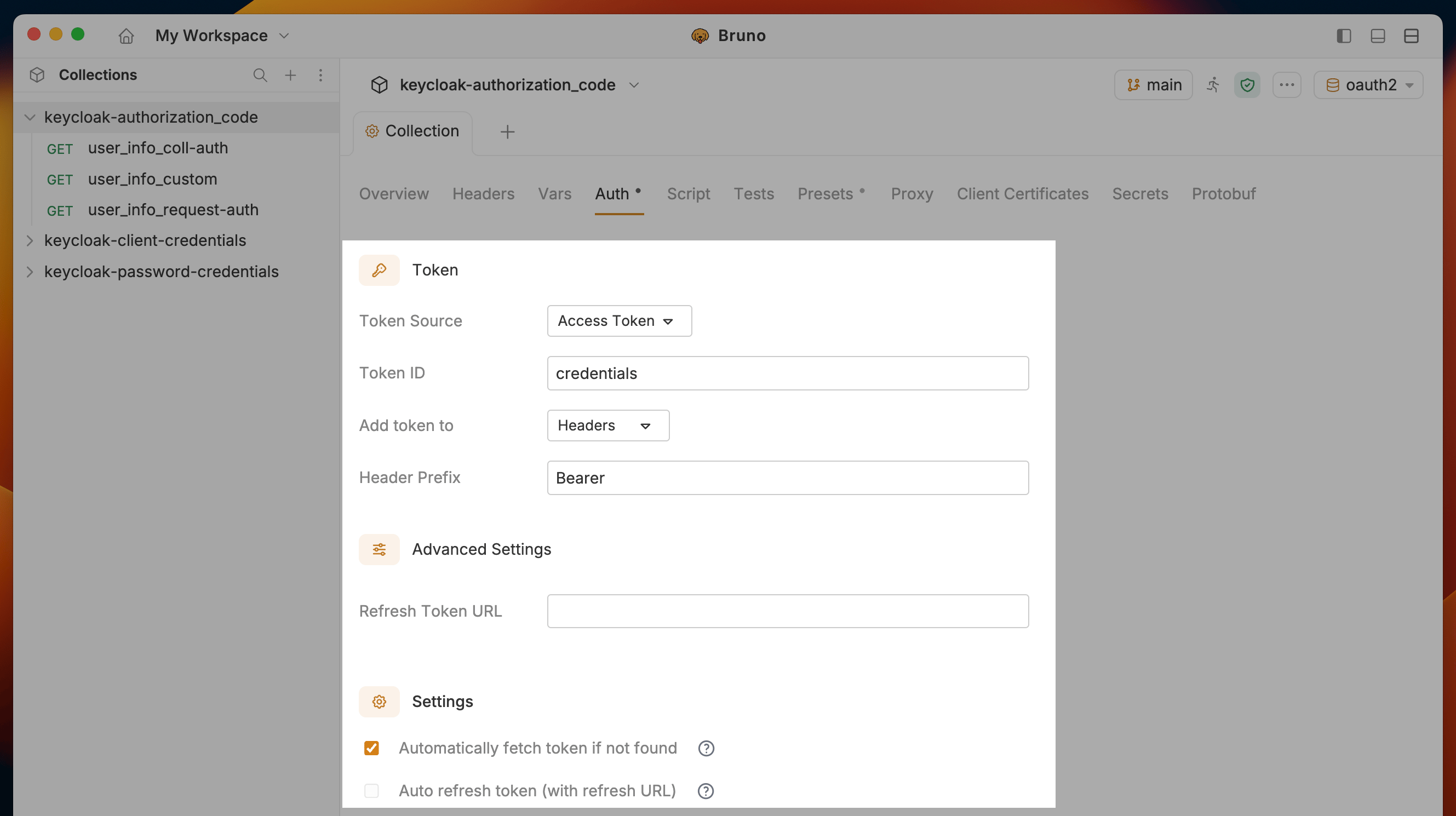Search collections with the magnifier icon
This screenshot has height=816, width=1456.
pos(260,75)
